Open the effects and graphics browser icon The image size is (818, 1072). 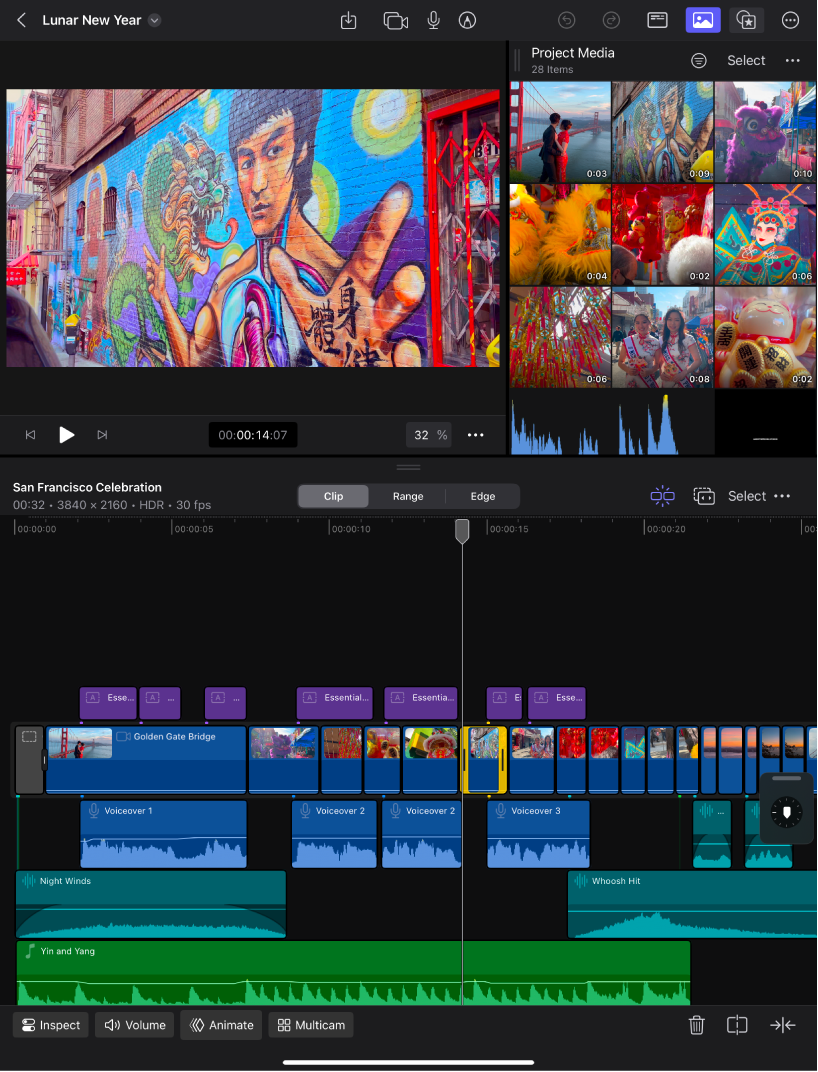pyautogui.click(x=746, y=20)
